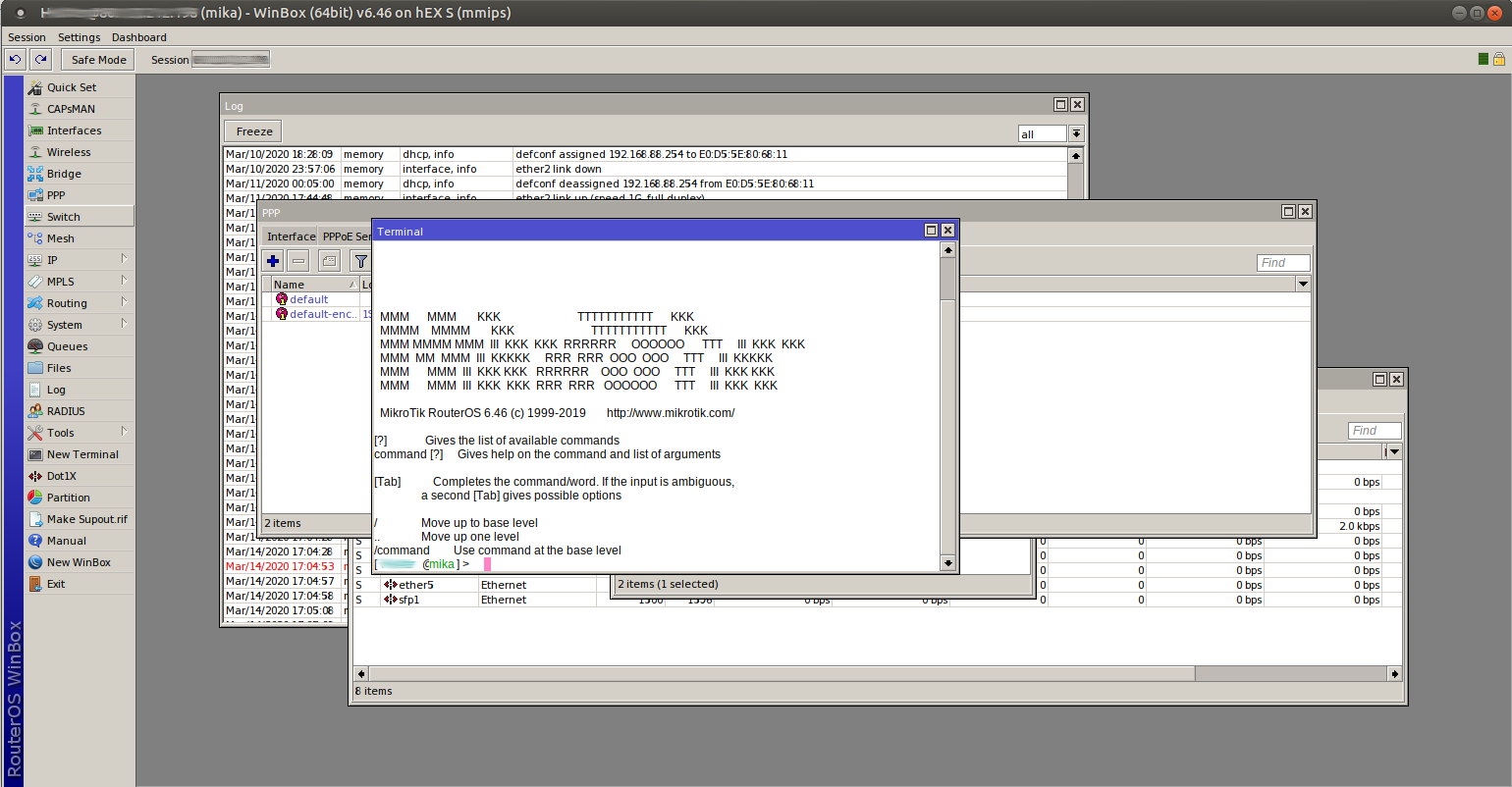
Task: Click the Session address field in toolbar
Action: (x=231, y=60)
